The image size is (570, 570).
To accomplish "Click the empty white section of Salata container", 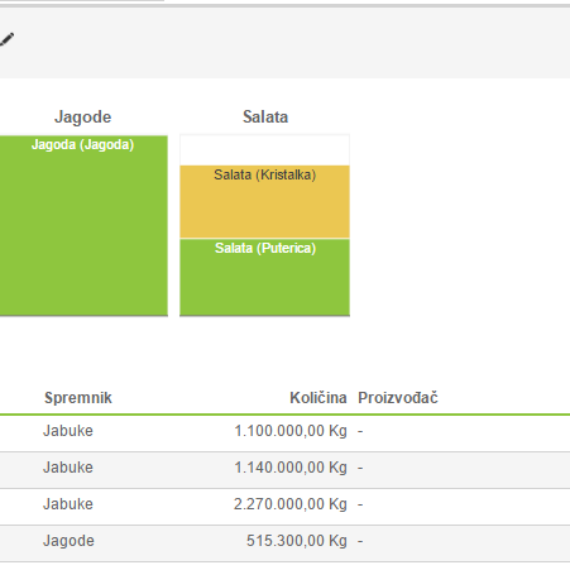I will click(x=265, y=150).
